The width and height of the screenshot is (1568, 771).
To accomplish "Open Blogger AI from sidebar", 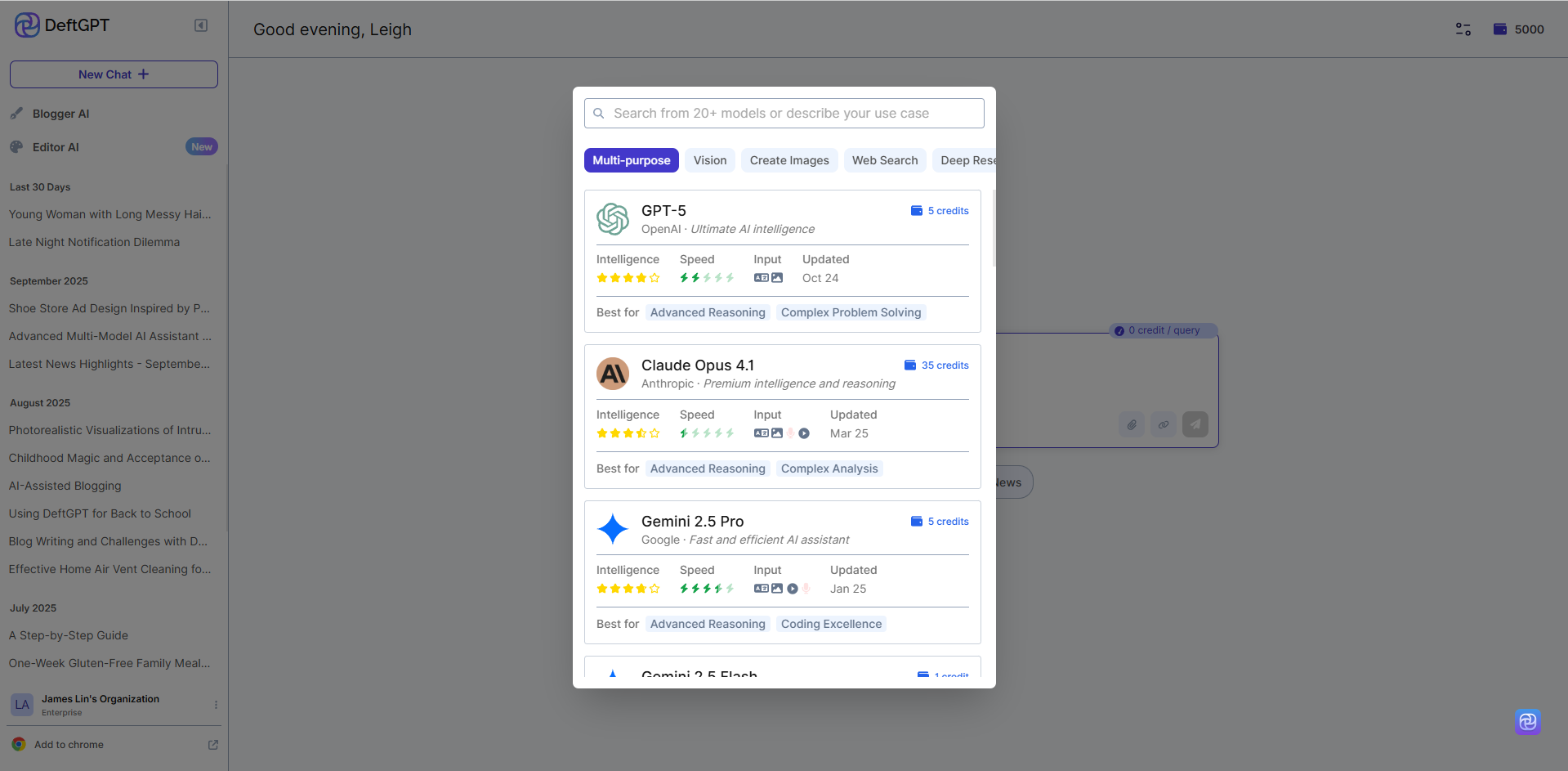I will click(60, 114).
